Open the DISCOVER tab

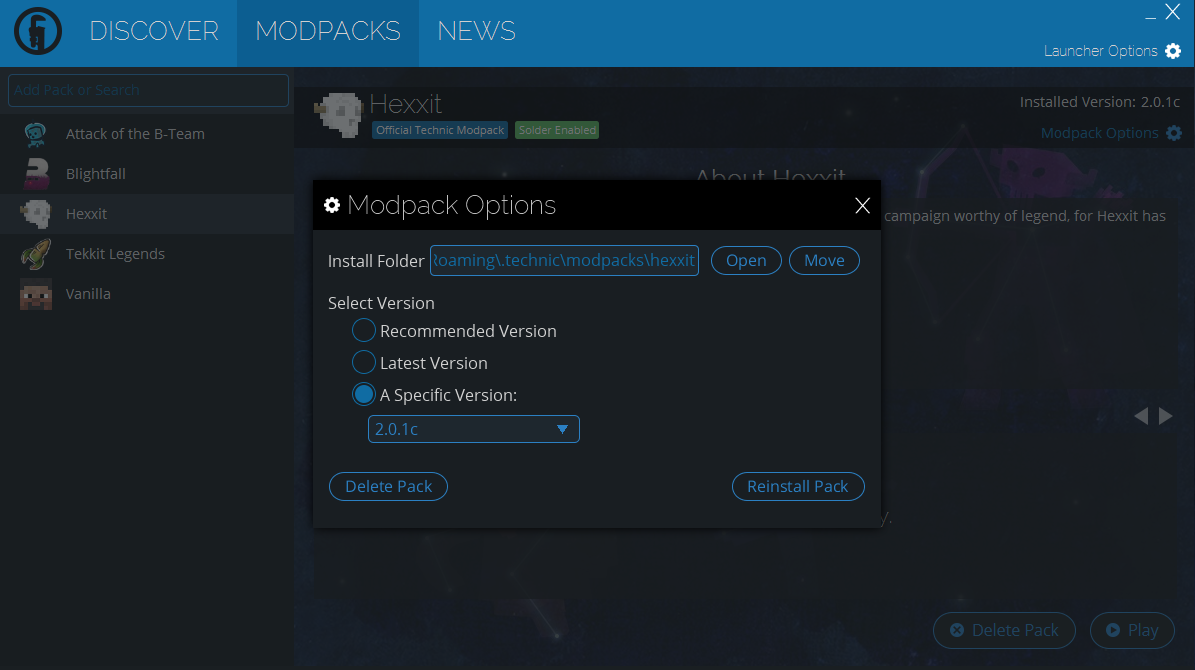154,31
